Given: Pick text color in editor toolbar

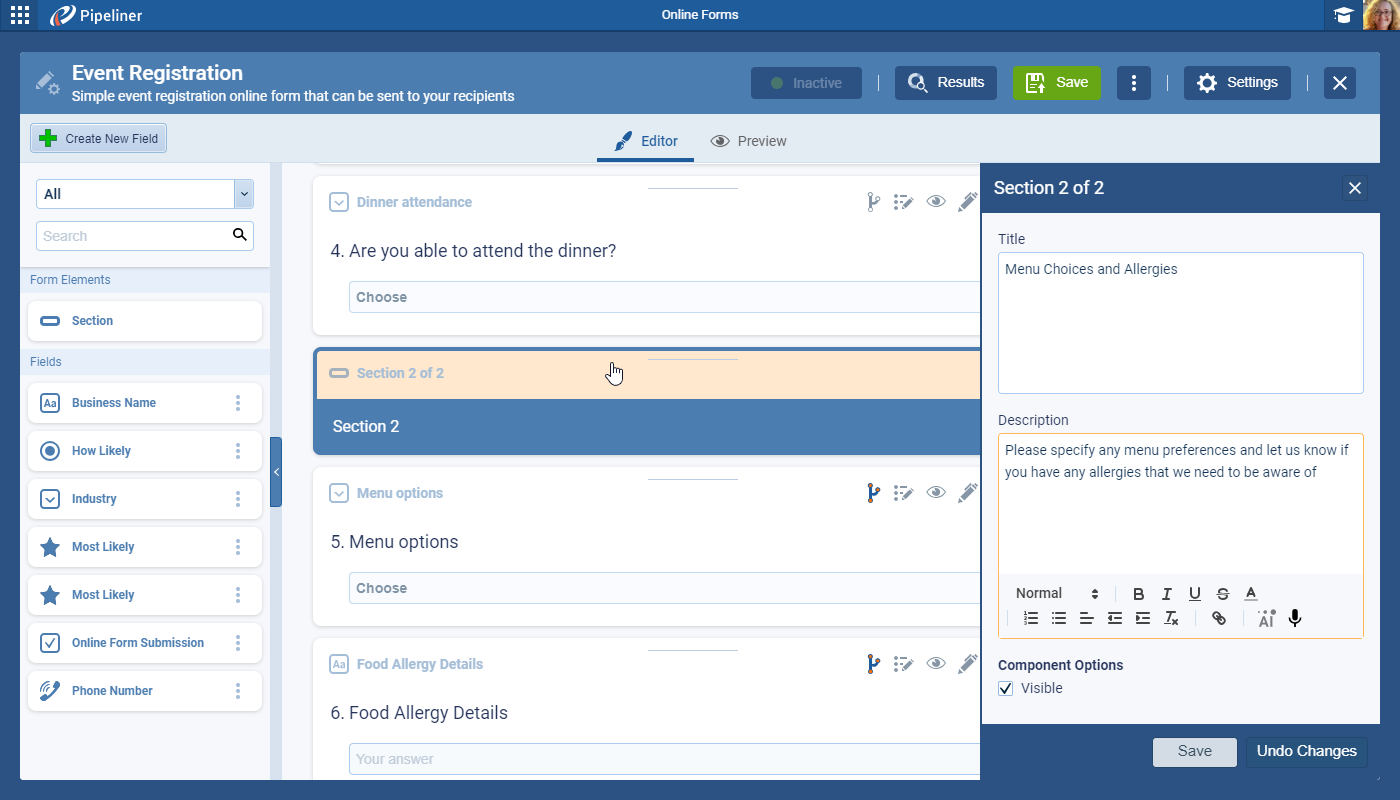Looking at the screenshot, I should (1250, 594).
